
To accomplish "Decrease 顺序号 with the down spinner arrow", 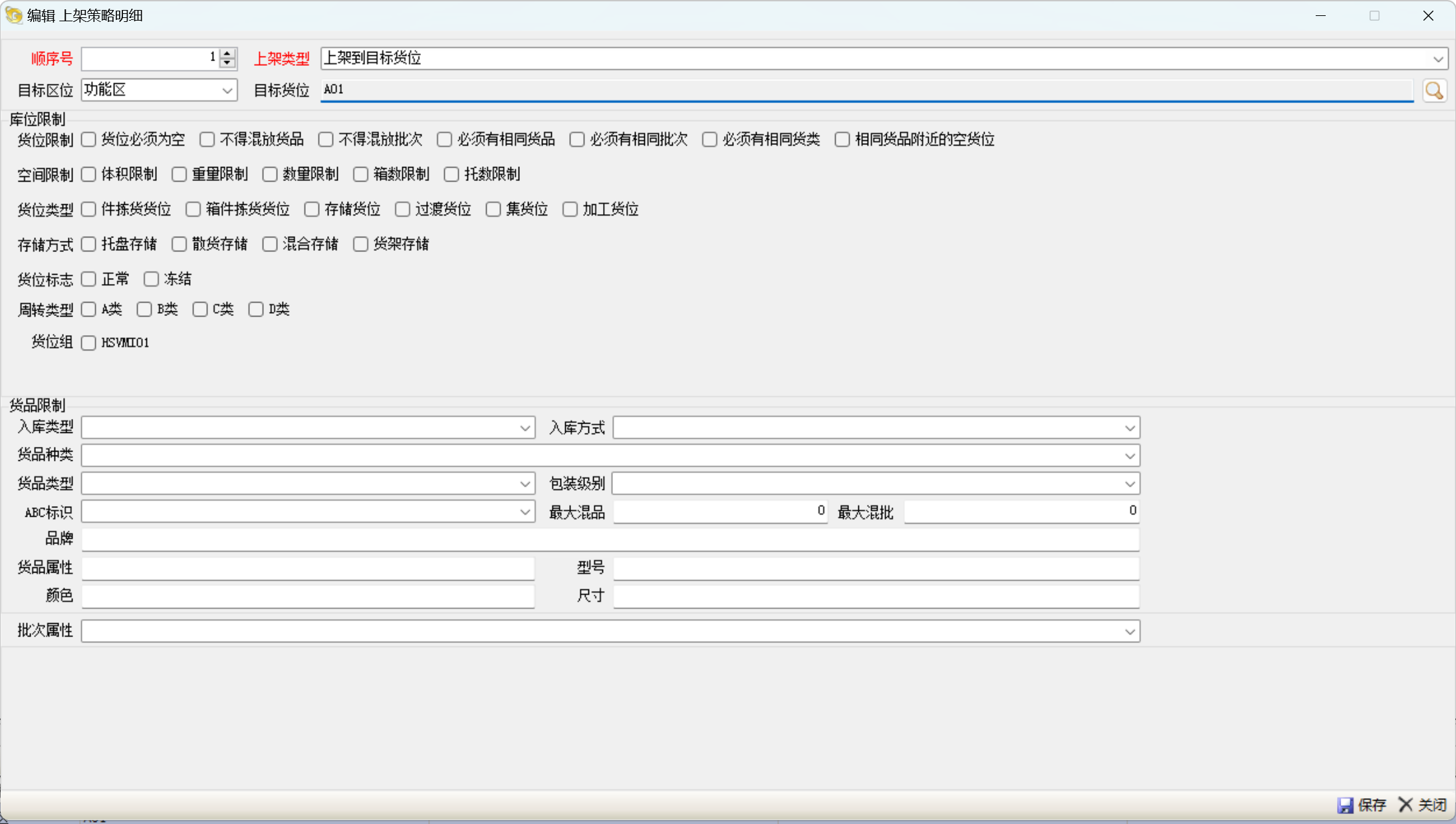I will [227, 63].
